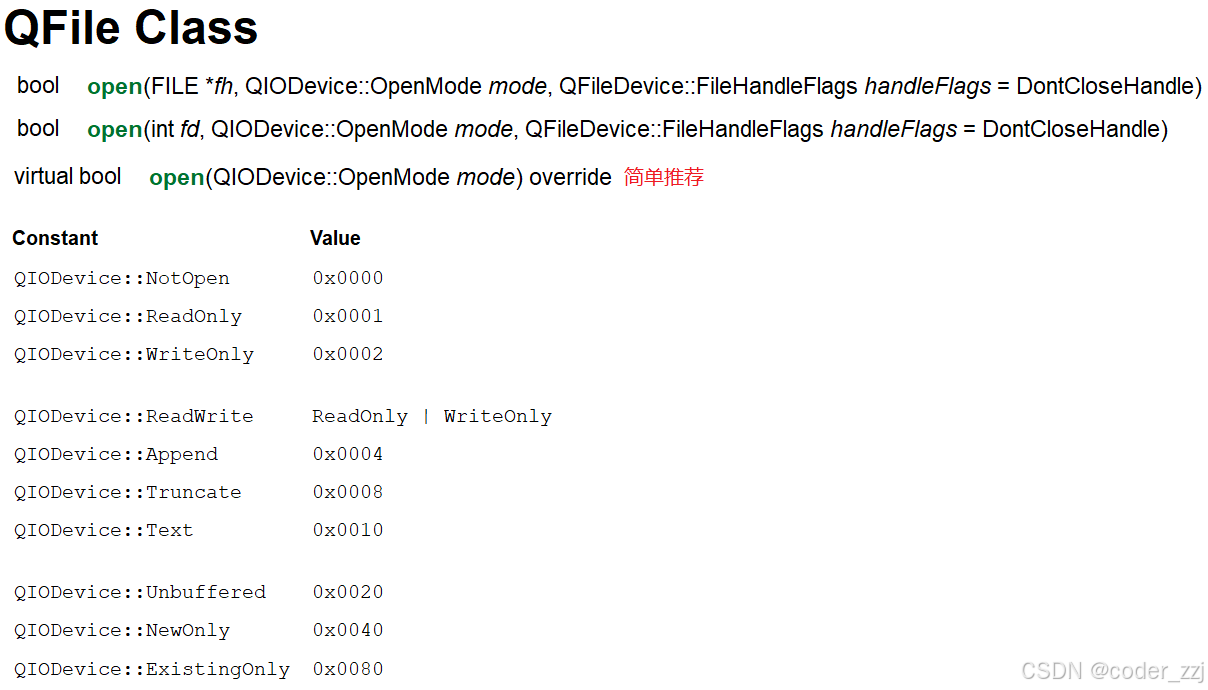This screenshot has height=690, width=1208.
Task: Select QIODevice::Truncate constant
Action: click(128, 492)
